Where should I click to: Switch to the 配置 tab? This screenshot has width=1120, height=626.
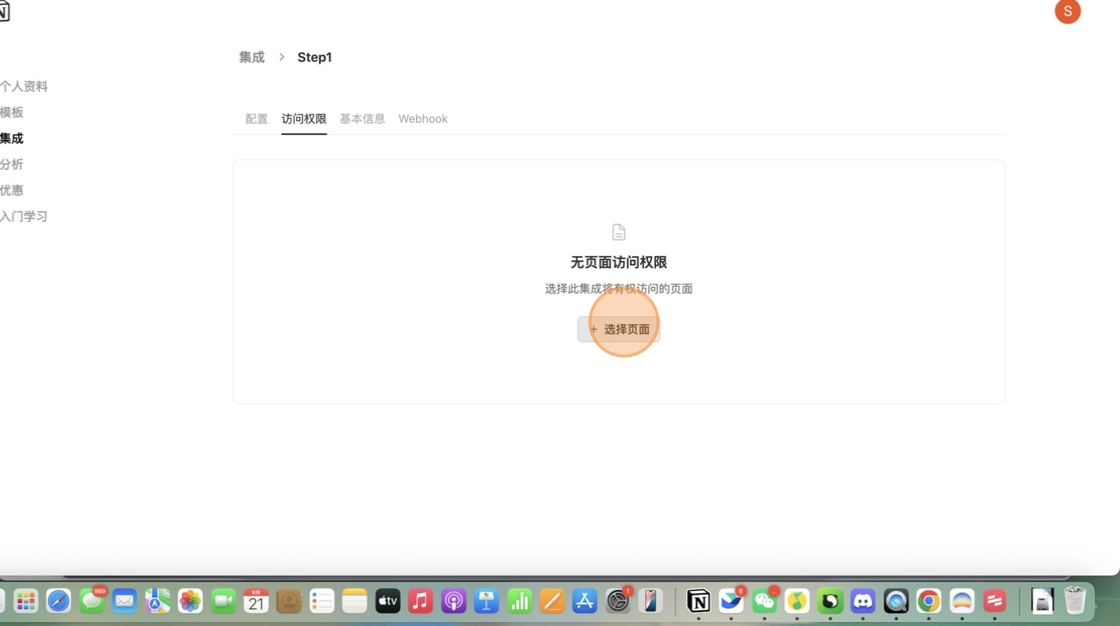[x=256, y=119]
